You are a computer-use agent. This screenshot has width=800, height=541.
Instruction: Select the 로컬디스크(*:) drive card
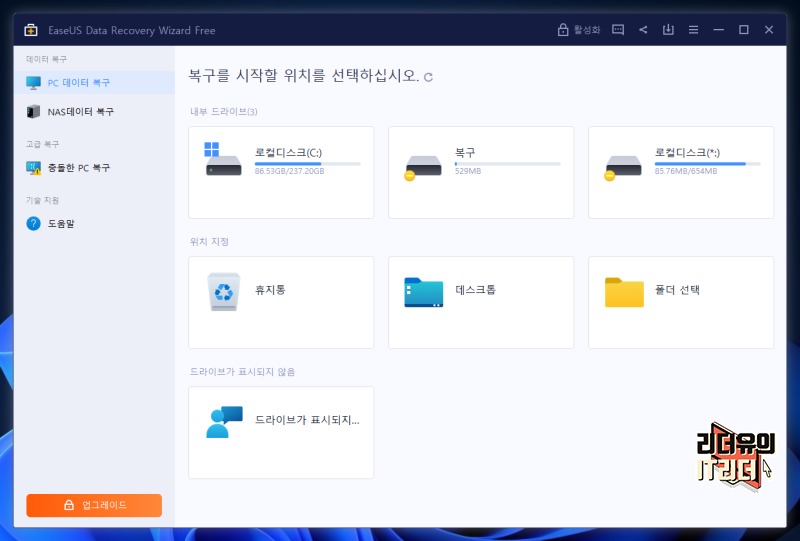681,173
